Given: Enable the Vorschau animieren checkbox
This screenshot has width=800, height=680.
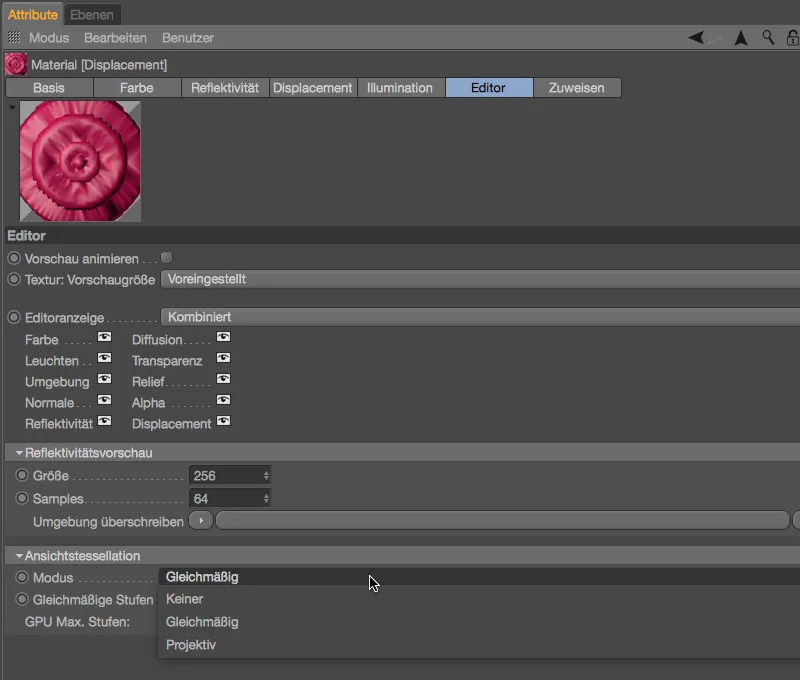Looking at the screenshot, I should (x=166, y=258).
